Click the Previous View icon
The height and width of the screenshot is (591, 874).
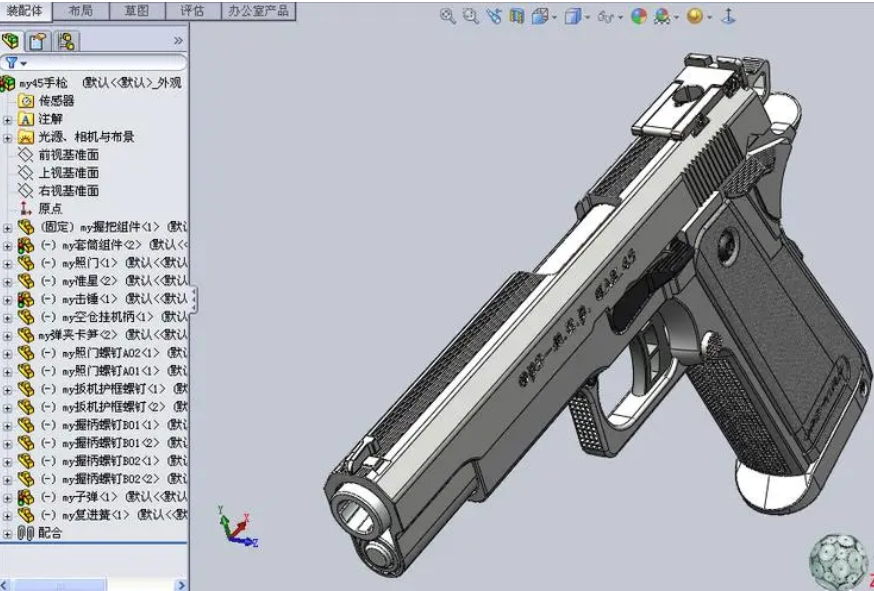pyautogui.click(x=493, y=16)
